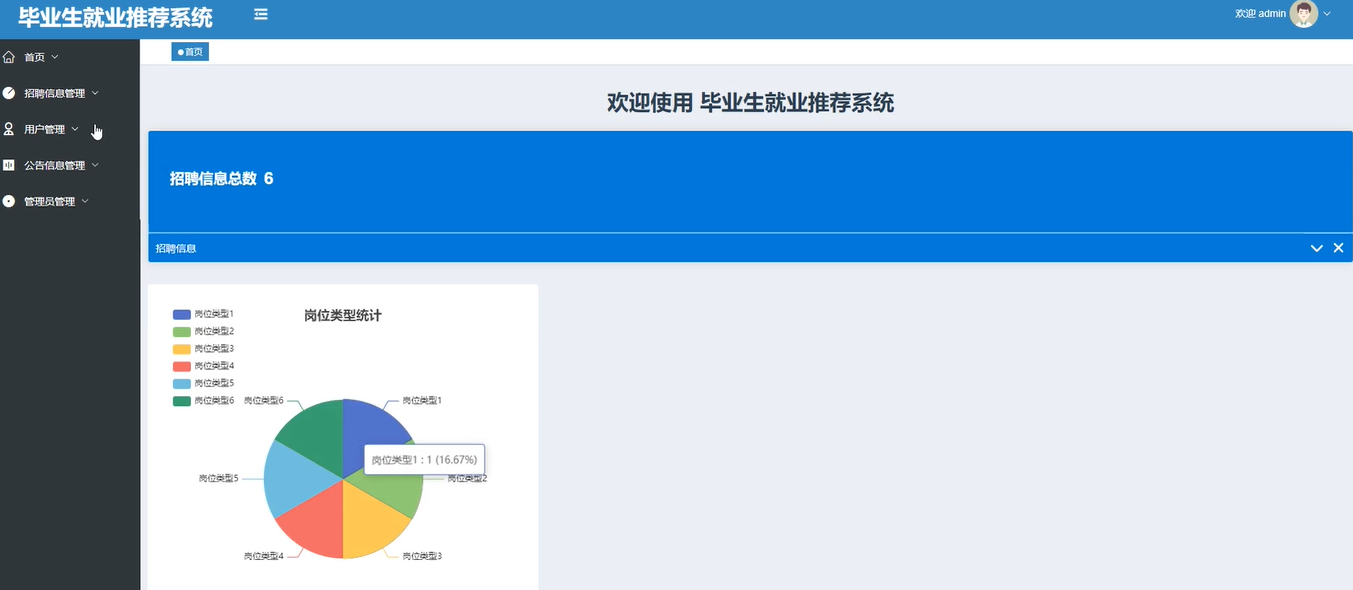The width and height of the screenshot is (1353, 590).
Task: Click the 岗位类型5 pie chart label
Action: [x=218, y=478]
